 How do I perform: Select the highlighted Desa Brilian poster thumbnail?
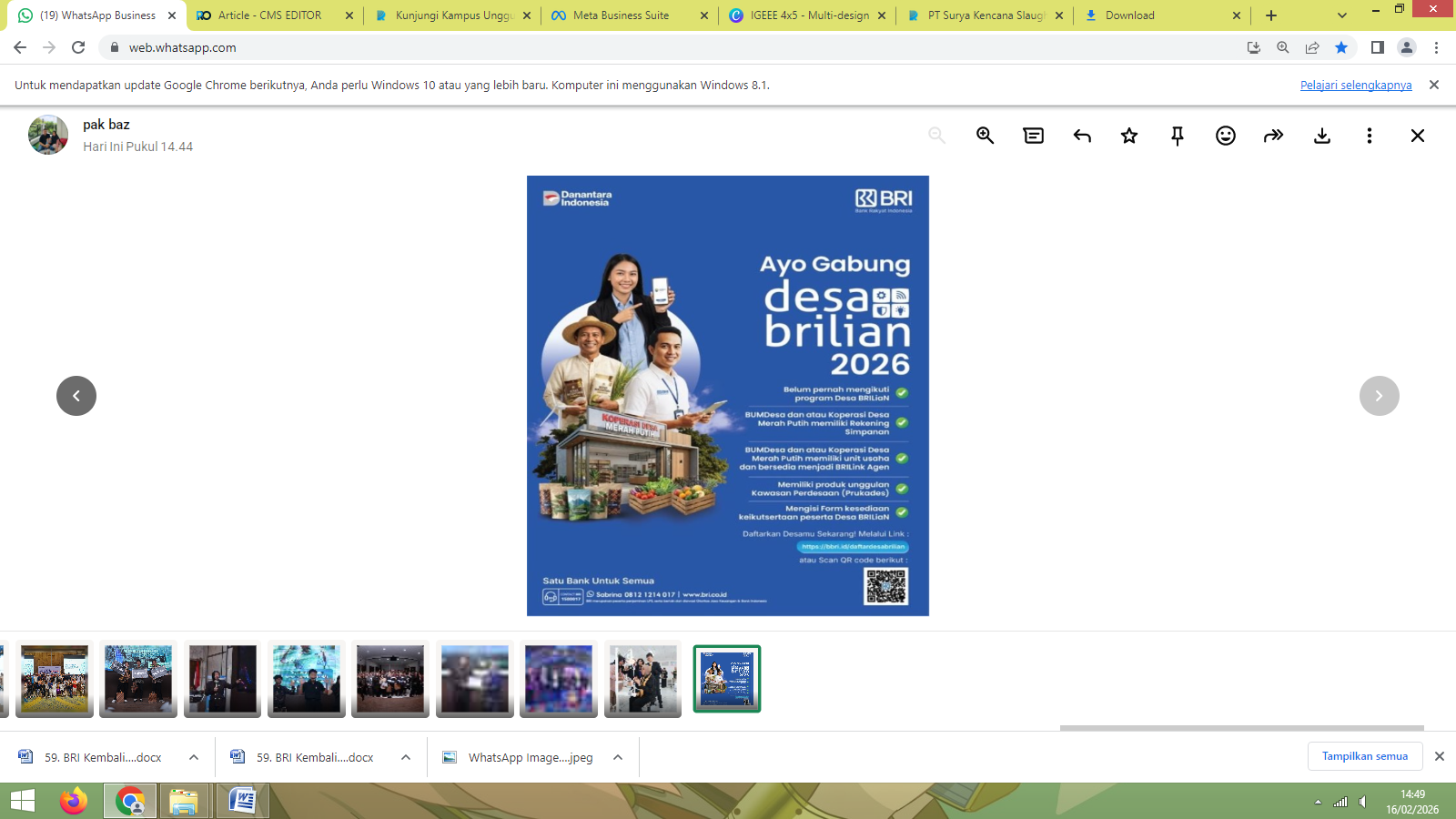coord(727,679)
